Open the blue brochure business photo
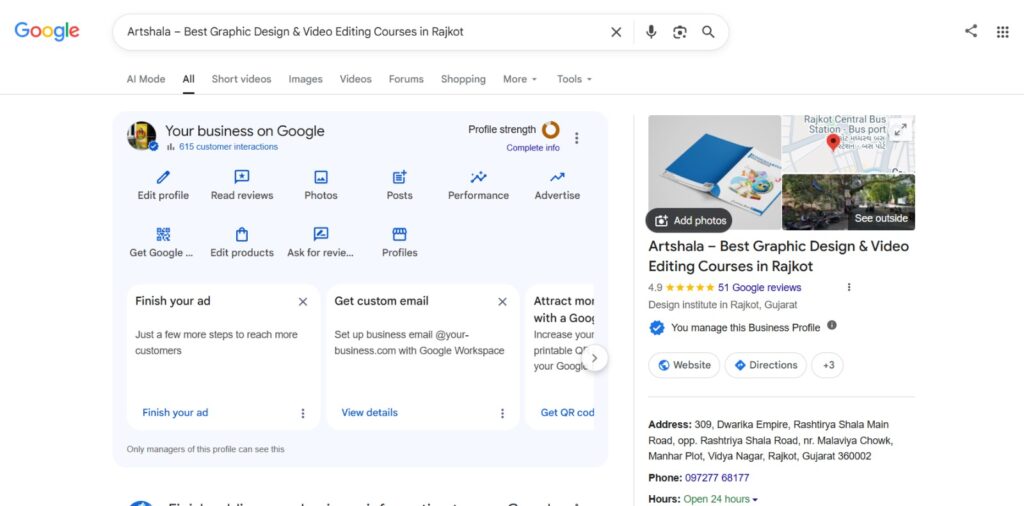This screenshot has width=1024, height=506. (714, 172)
